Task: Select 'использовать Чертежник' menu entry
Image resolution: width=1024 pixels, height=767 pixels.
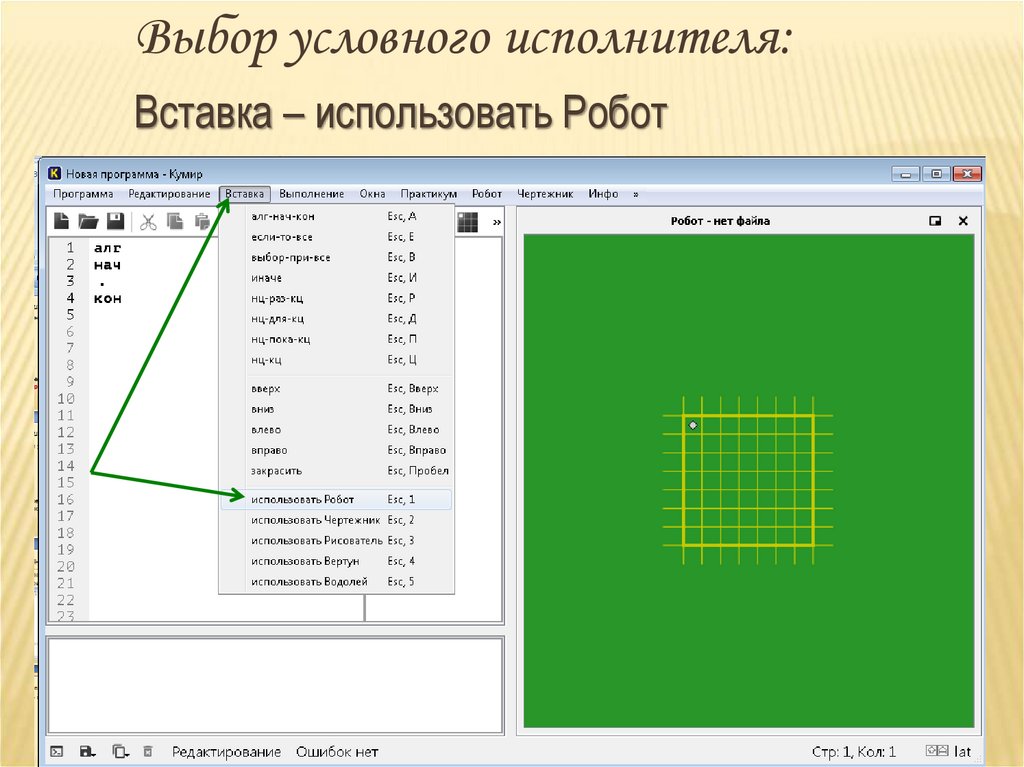Action: point(336,520)
